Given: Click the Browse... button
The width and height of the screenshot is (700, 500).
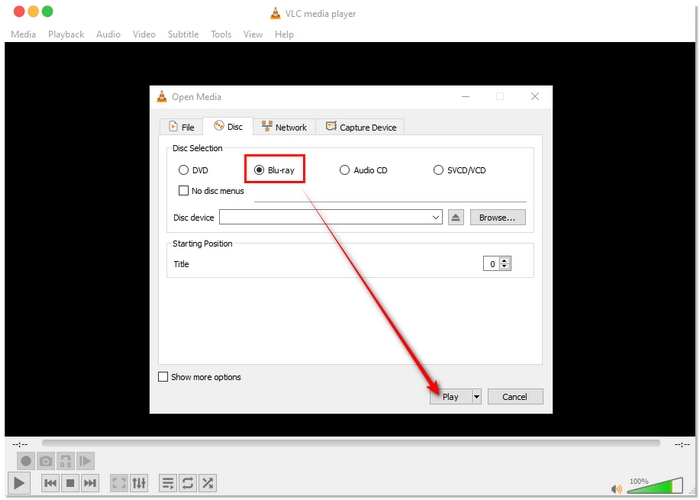Looking at the screenshot, I should [497, 217].
